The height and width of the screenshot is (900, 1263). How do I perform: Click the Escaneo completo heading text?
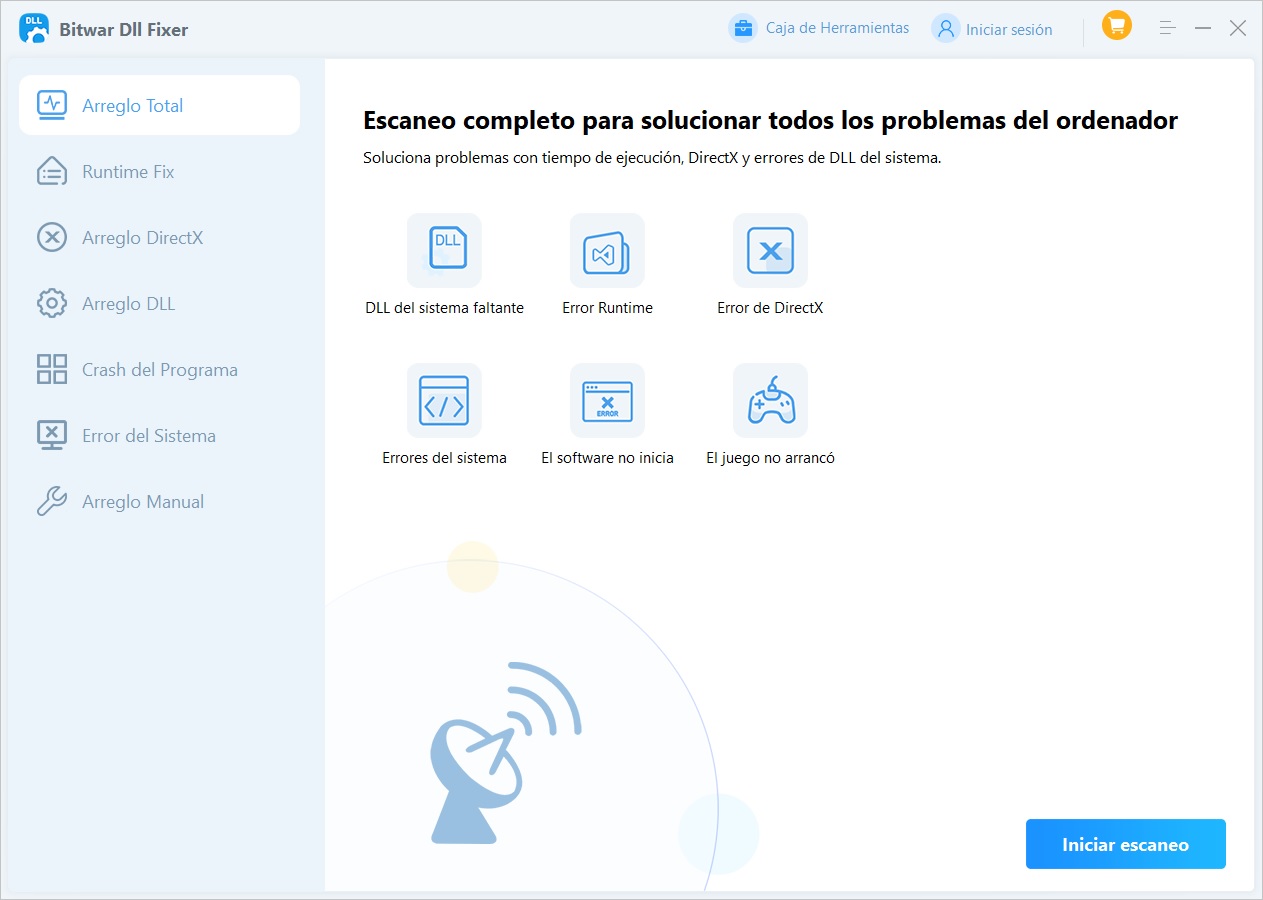click(x=770, y=121)
